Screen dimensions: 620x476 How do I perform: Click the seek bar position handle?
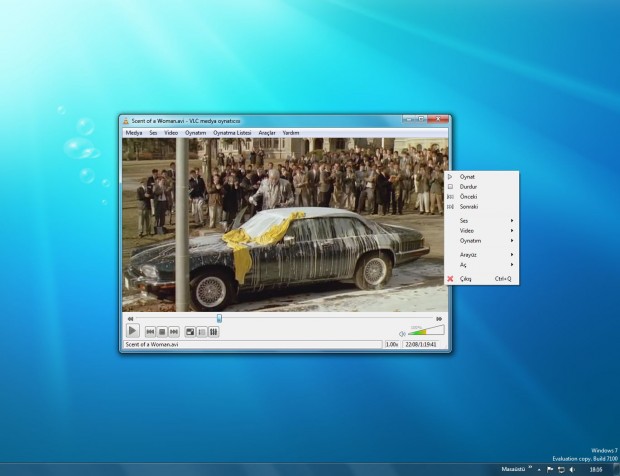pyautogui.click(x=219, y=318)
